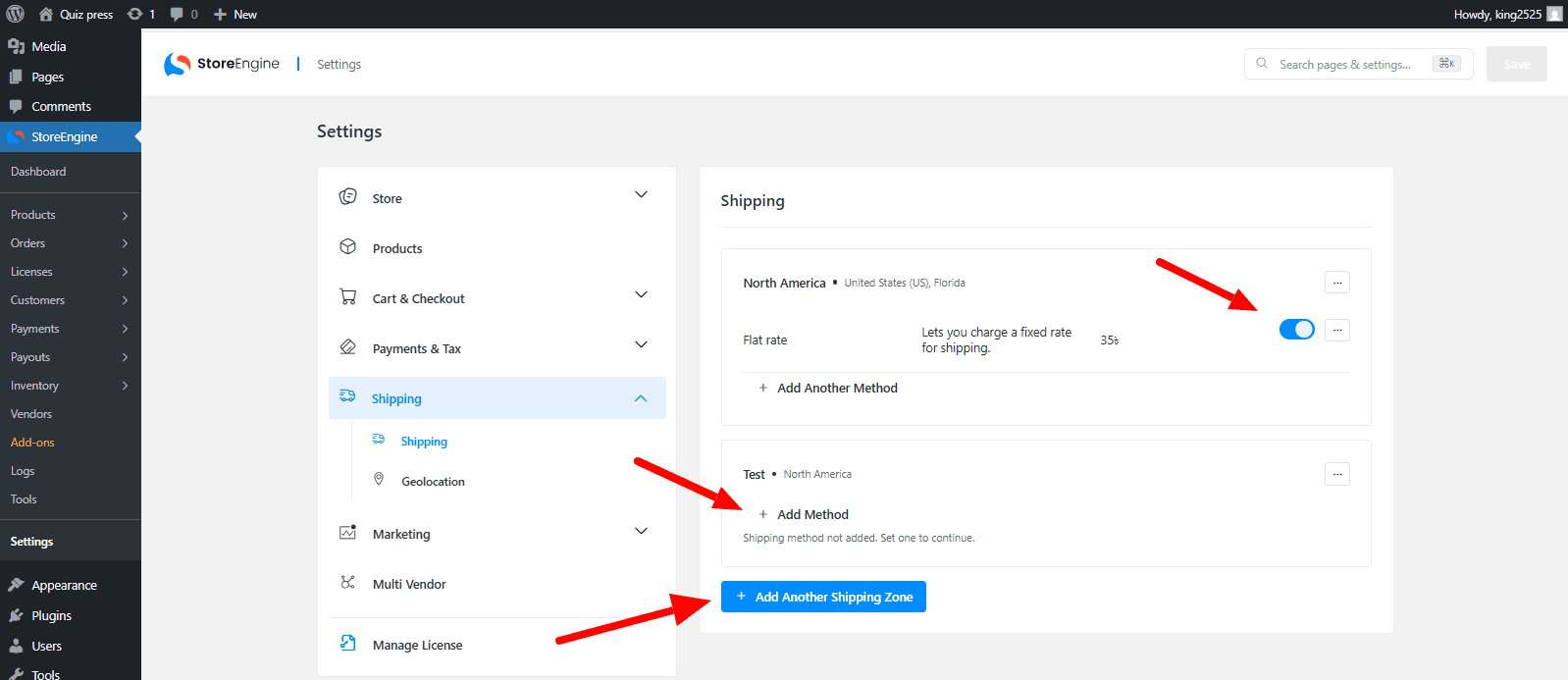1568x680 pixels.
Task: Disable the Flat rate shipping toggle
Action: pyautogui.click(x=1296, y=330)
